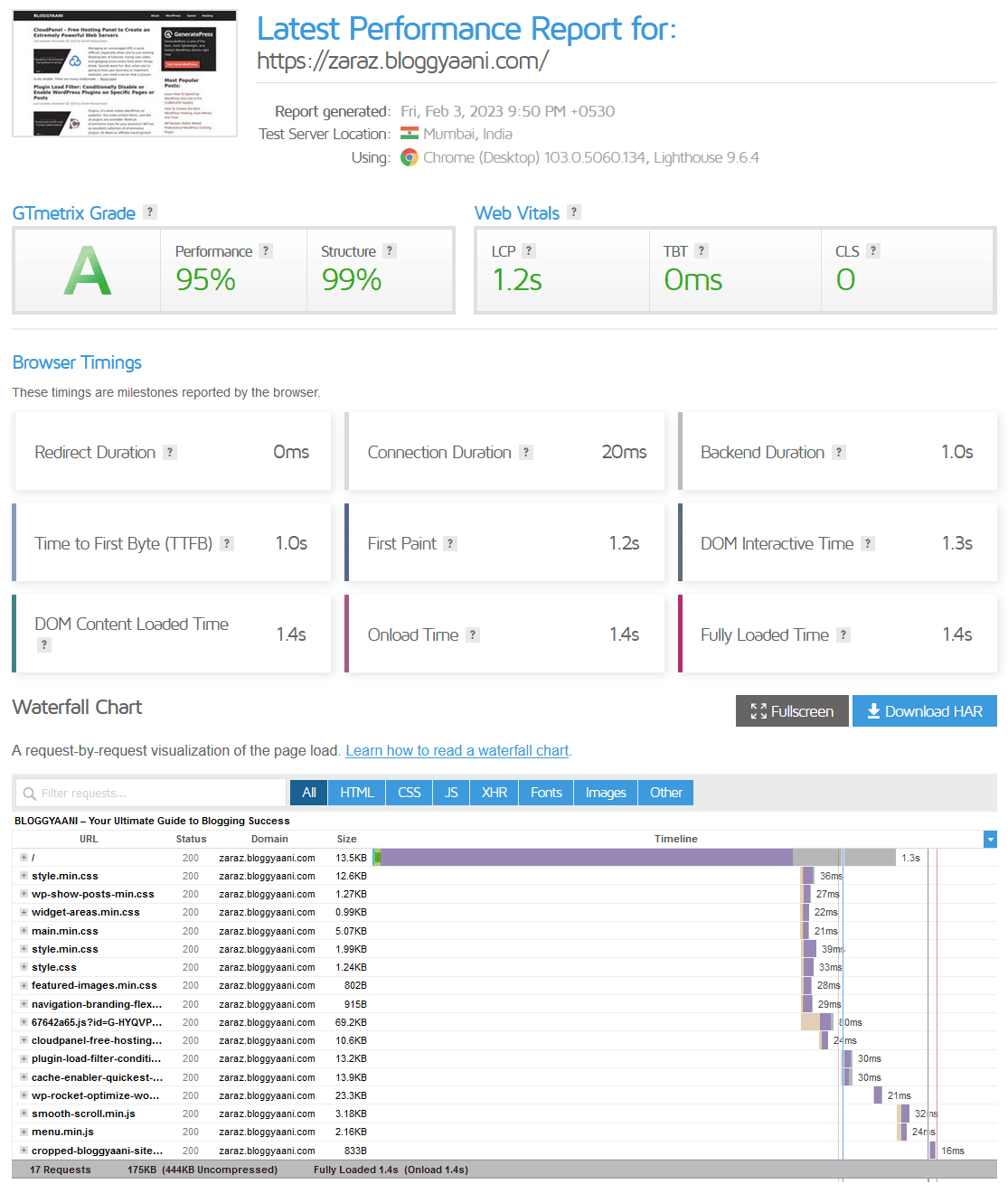
Task: Click the URL column header
Action: tap(89, 839)
